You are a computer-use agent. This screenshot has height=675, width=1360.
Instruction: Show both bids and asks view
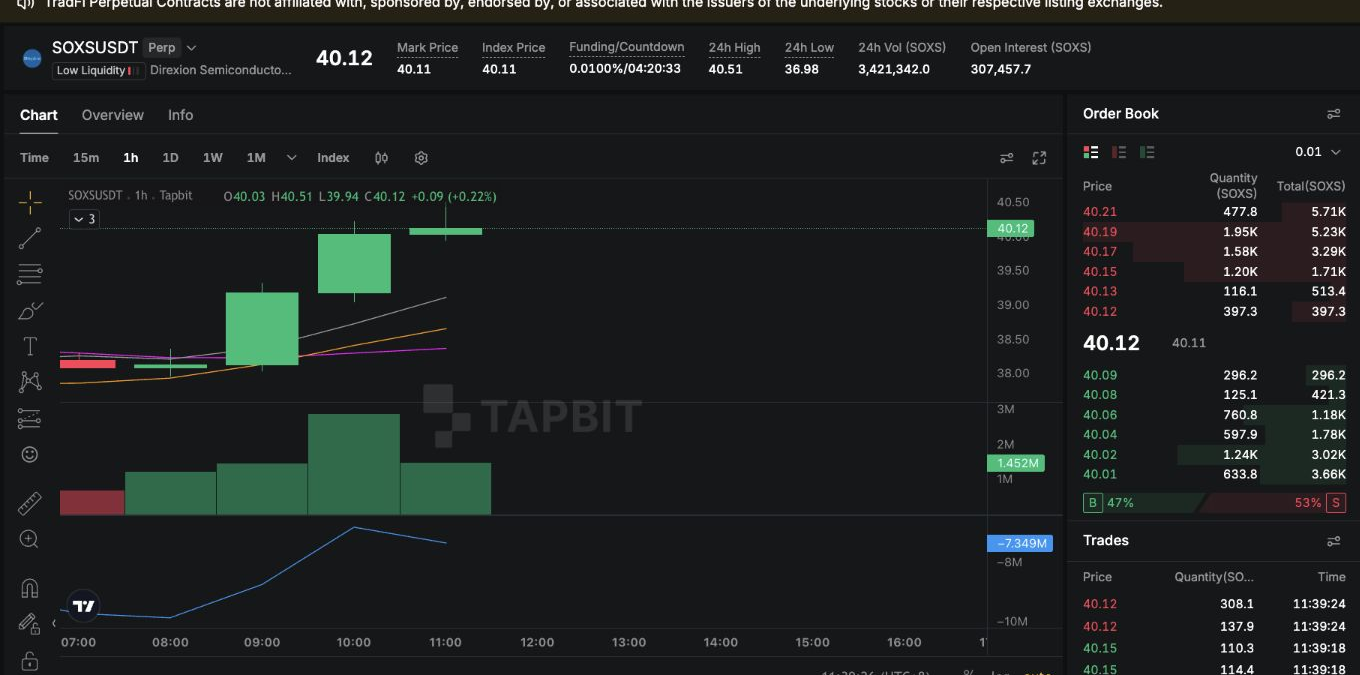pyautogui.click(x=1091, y=152)
